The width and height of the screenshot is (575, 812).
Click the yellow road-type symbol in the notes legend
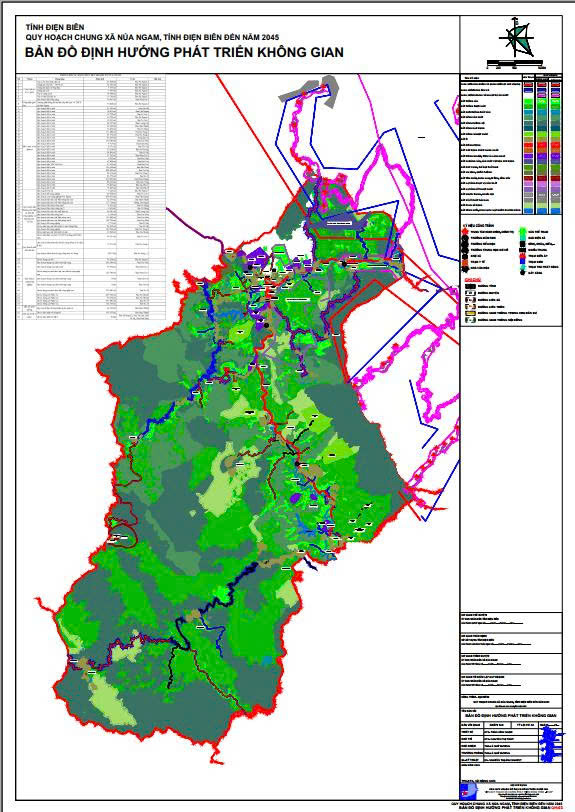click(470, 313)
